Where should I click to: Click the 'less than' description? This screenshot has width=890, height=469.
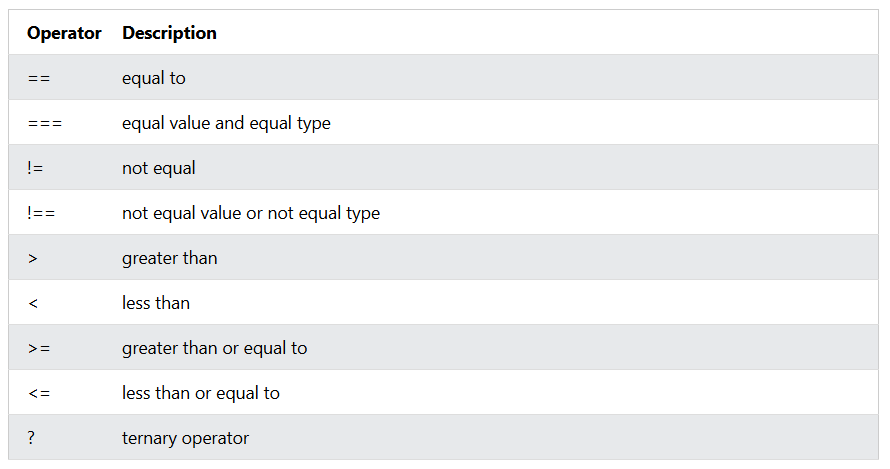click(156, 303)
